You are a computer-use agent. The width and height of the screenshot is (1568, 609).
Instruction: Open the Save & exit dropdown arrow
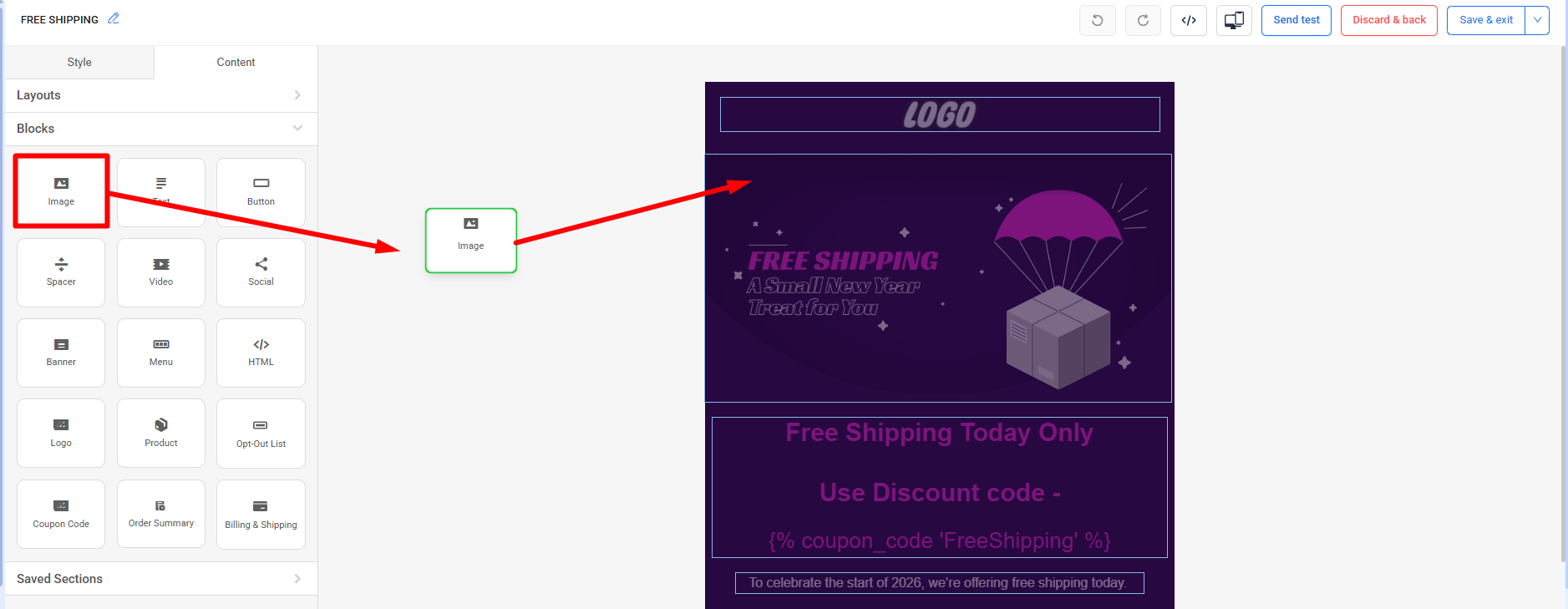pos(1537,20)
